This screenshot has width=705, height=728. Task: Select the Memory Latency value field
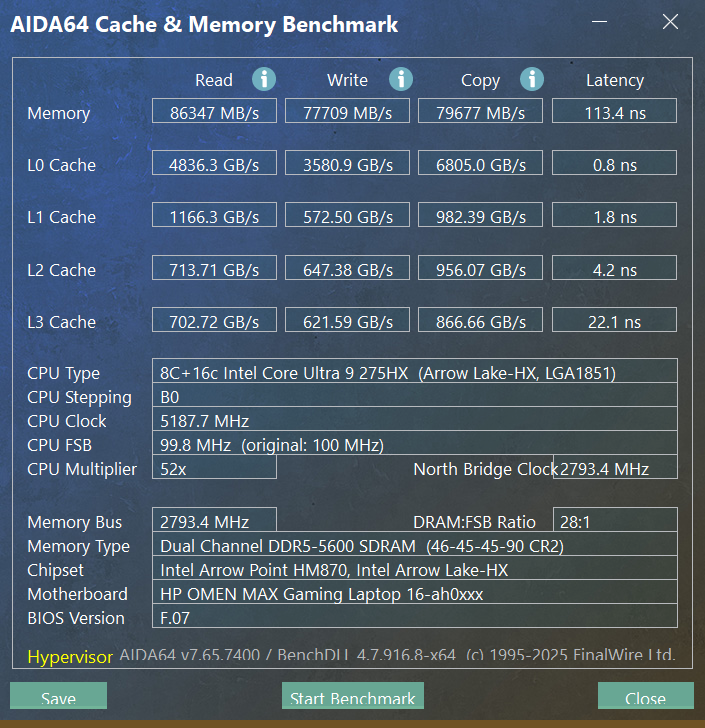(614, 112)
